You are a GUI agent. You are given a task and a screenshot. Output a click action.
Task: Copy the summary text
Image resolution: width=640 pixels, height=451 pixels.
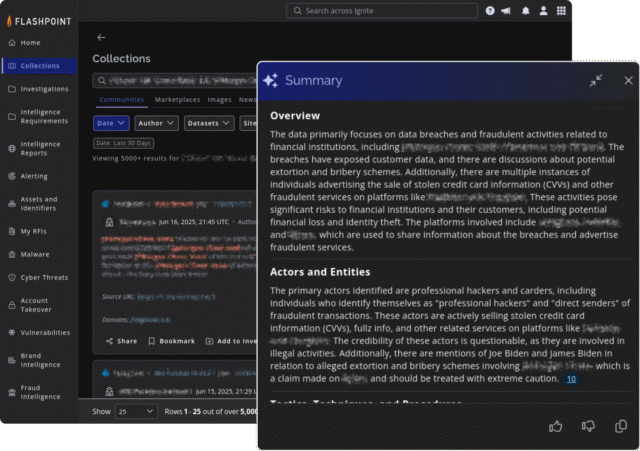(621, 427)
